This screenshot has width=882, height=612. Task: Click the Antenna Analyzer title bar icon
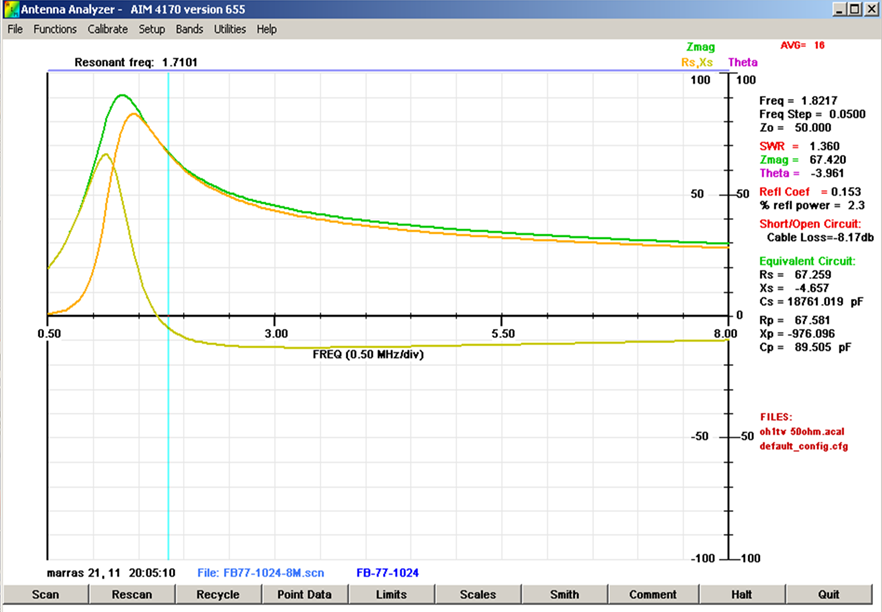tap(11, 9)
